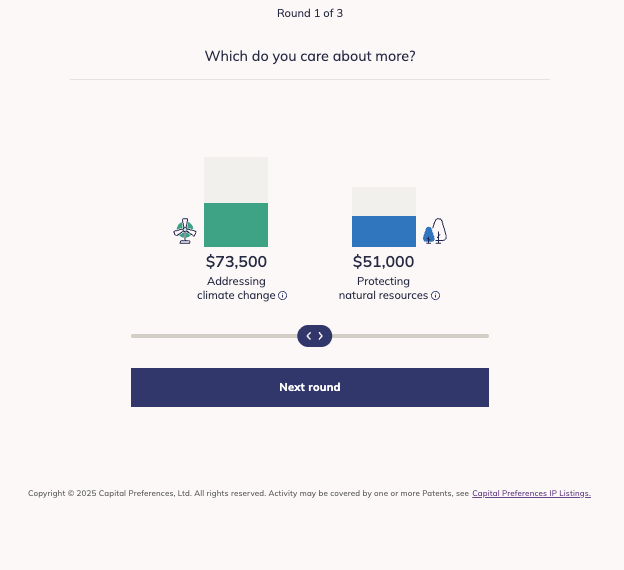Click the 'Which do you care about more?' heading
The image size is (624, 570).
[310, 56]
